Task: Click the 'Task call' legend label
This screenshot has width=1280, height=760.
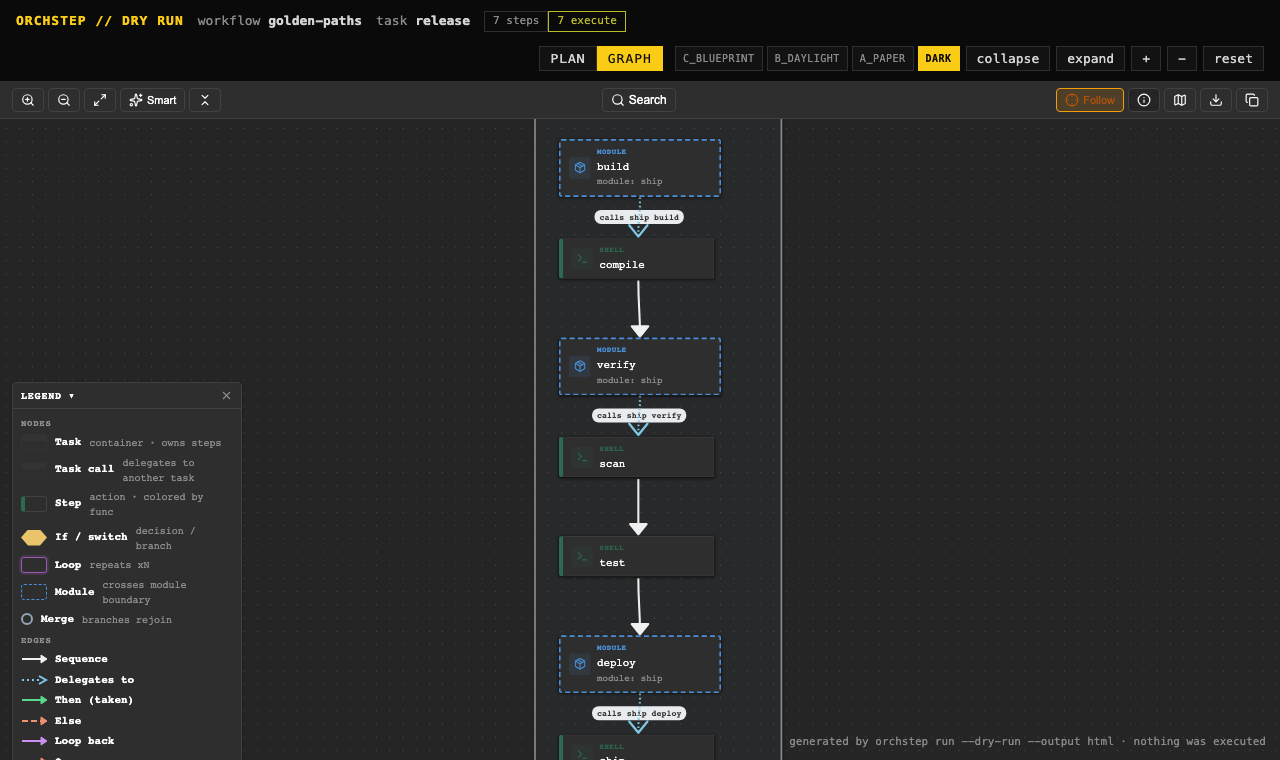Action: pyautogui.click(x=84, y=469)
